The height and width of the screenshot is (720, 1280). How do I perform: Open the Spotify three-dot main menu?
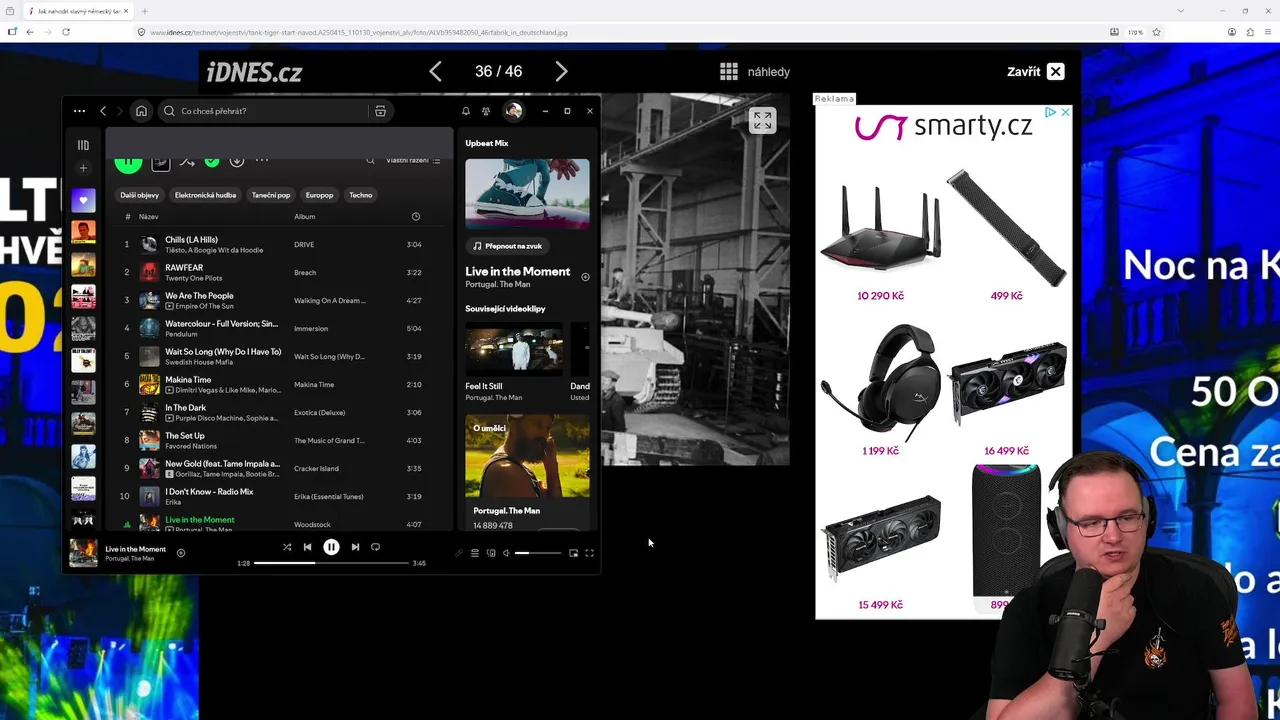pyautogui.click(x=79, y=111)
